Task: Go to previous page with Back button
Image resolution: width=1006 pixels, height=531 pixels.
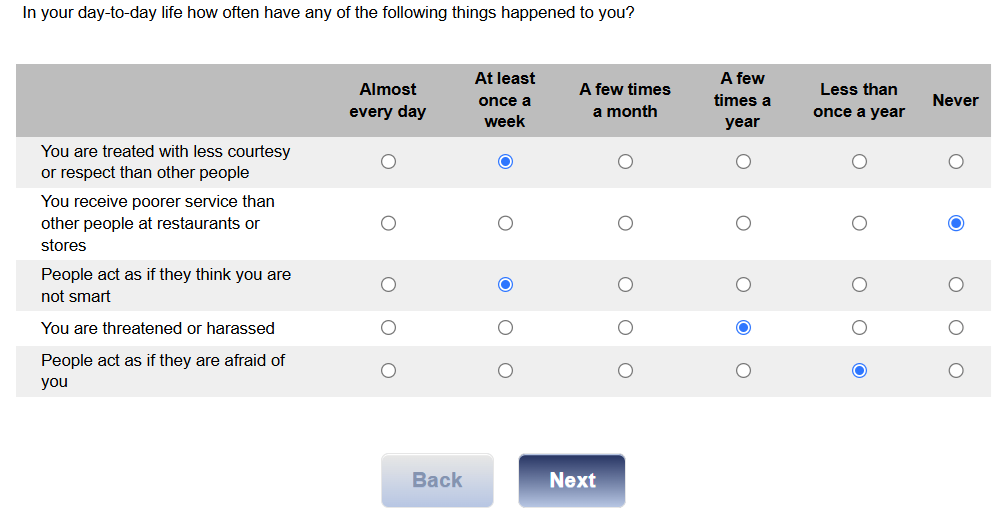Action: click(x=438, y=480)
